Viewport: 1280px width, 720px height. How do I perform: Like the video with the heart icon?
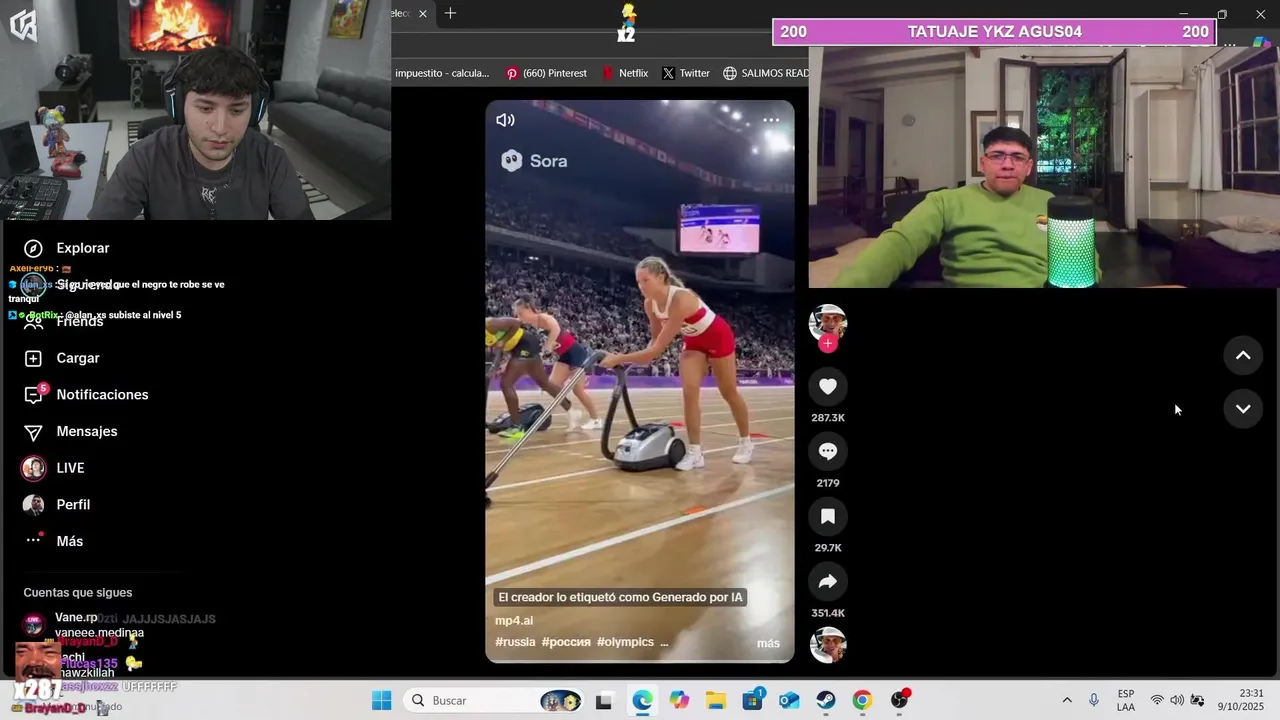point(828,386)
